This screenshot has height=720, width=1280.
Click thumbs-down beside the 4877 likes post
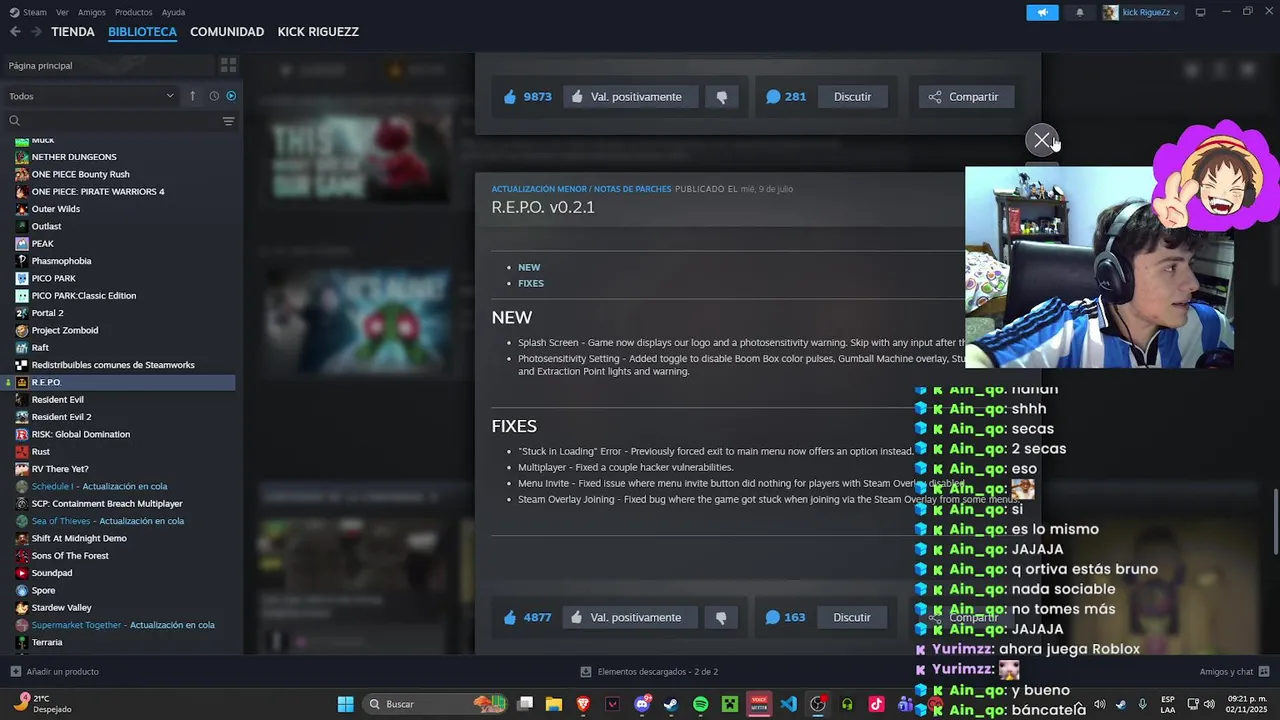tap(722, 617)
